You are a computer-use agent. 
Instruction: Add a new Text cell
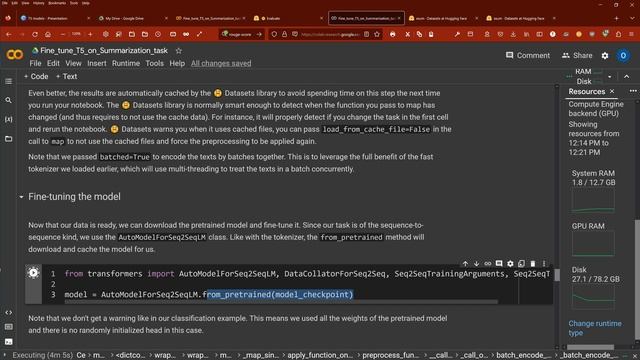[66, 76]
